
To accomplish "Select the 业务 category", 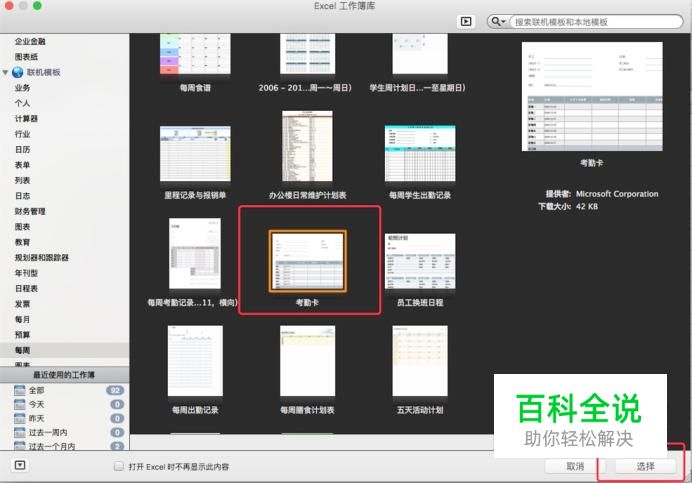I will pyautogui.click(x=23, y=88).
